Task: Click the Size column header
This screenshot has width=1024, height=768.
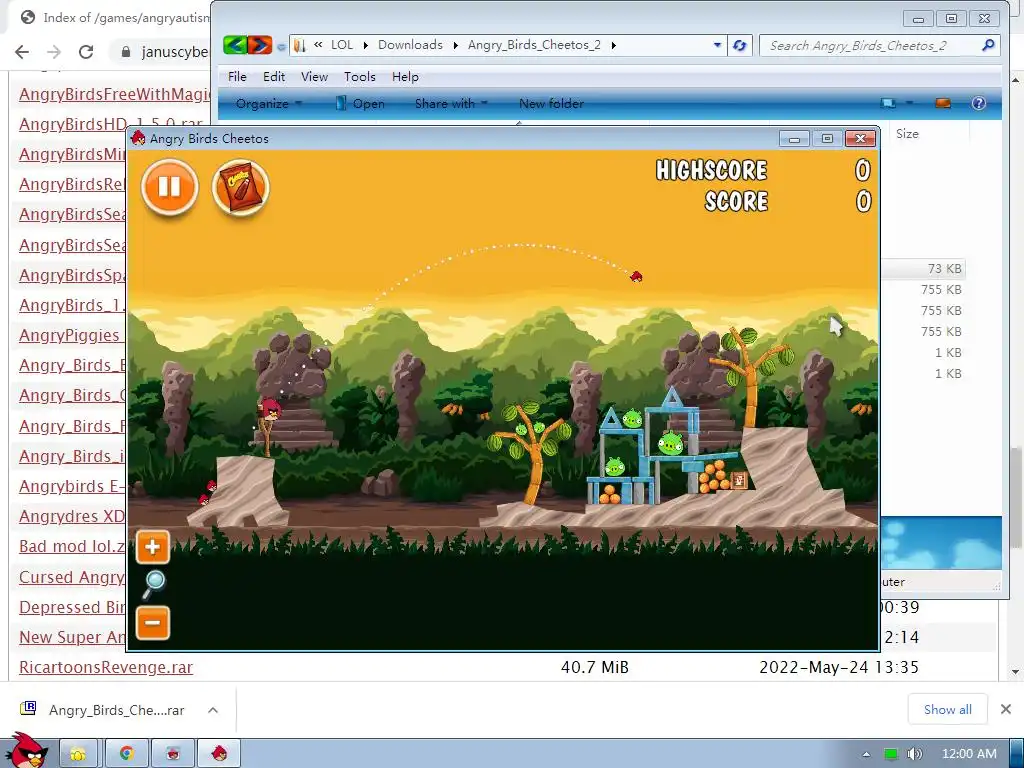Action: pos(907,133)
